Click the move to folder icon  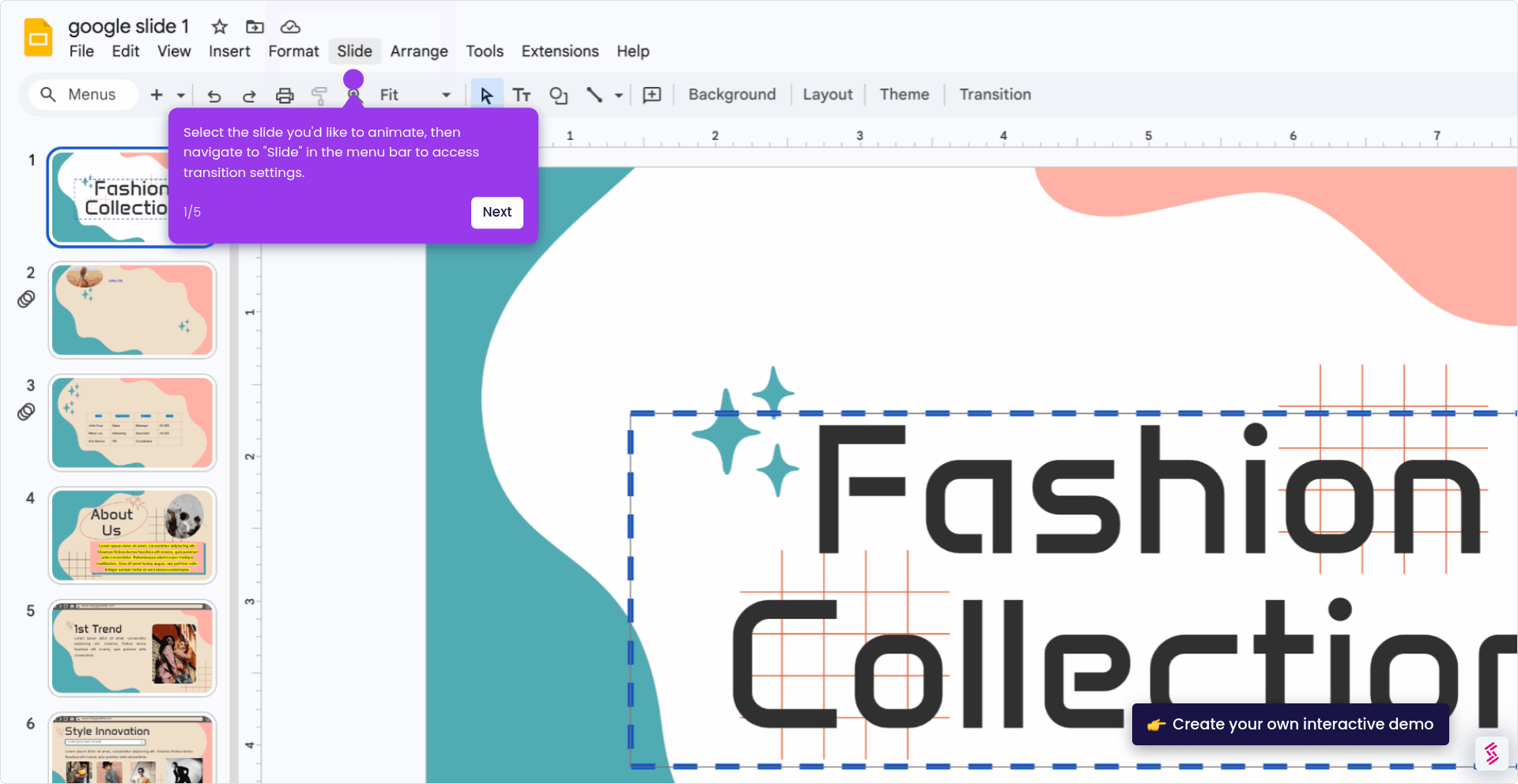click(x=255, y=27)
